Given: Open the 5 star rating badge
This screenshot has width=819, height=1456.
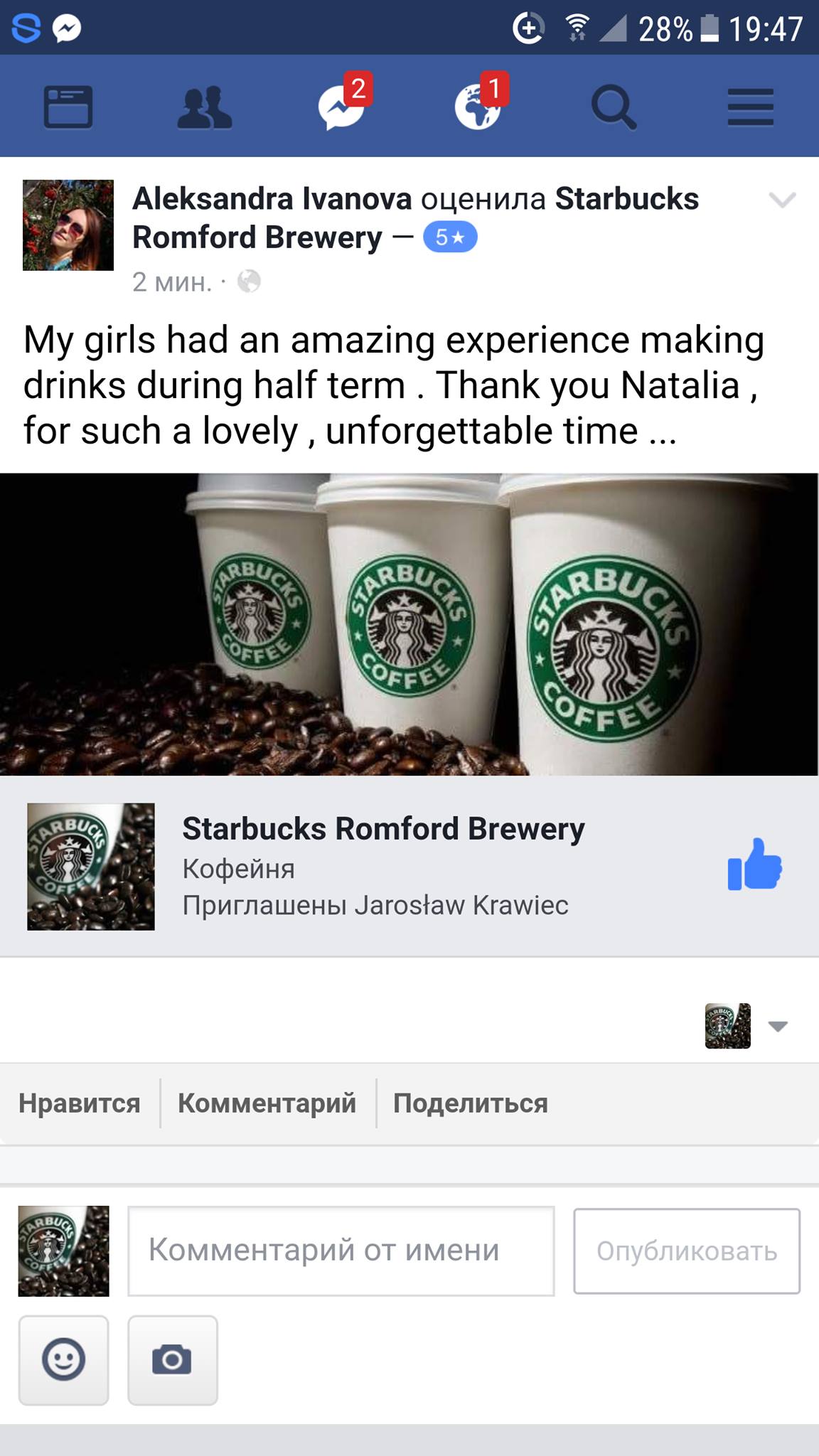Looking at the screenshot, I should (x=450, y=237).
